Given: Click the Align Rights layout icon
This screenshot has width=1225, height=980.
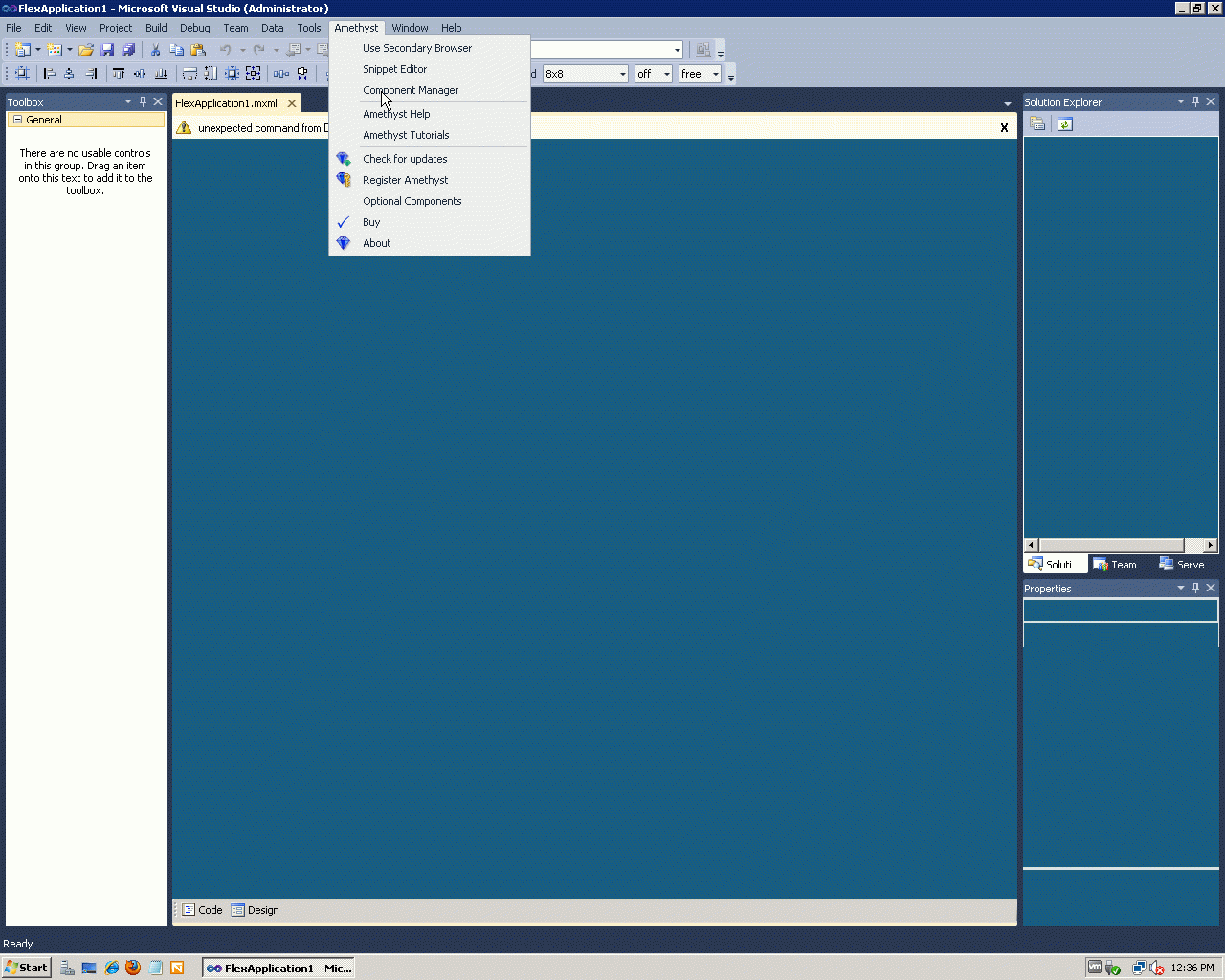Looking at the screenshot, I should point(91,74).
